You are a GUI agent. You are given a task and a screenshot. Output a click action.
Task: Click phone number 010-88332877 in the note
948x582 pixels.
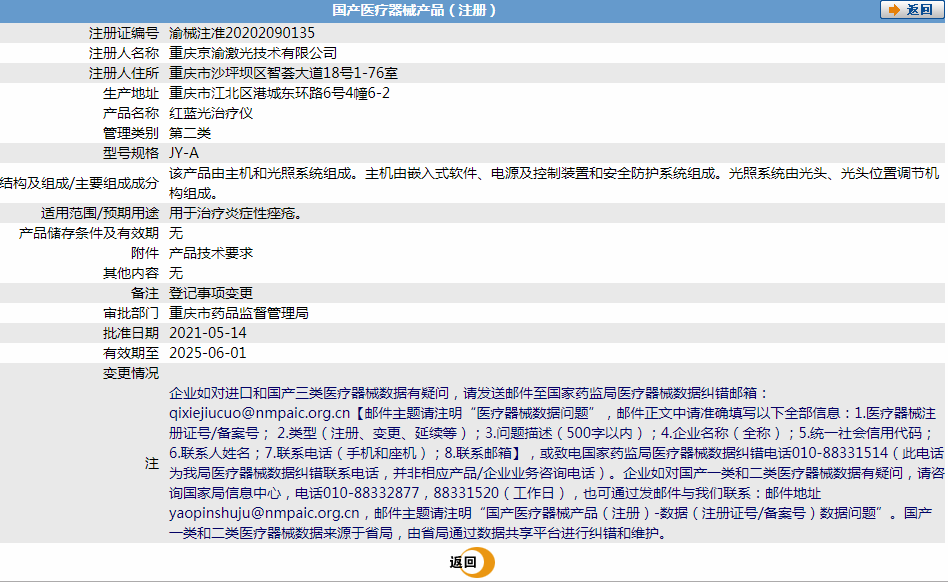tap(371, 493)
